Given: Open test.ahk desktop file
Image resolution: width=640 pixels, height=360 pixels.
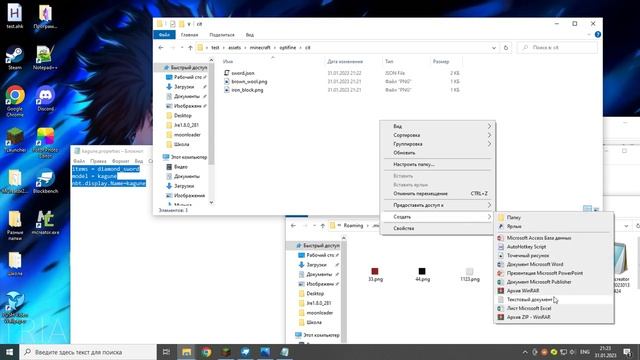Looking at the screenshot, I should point(15,16).
